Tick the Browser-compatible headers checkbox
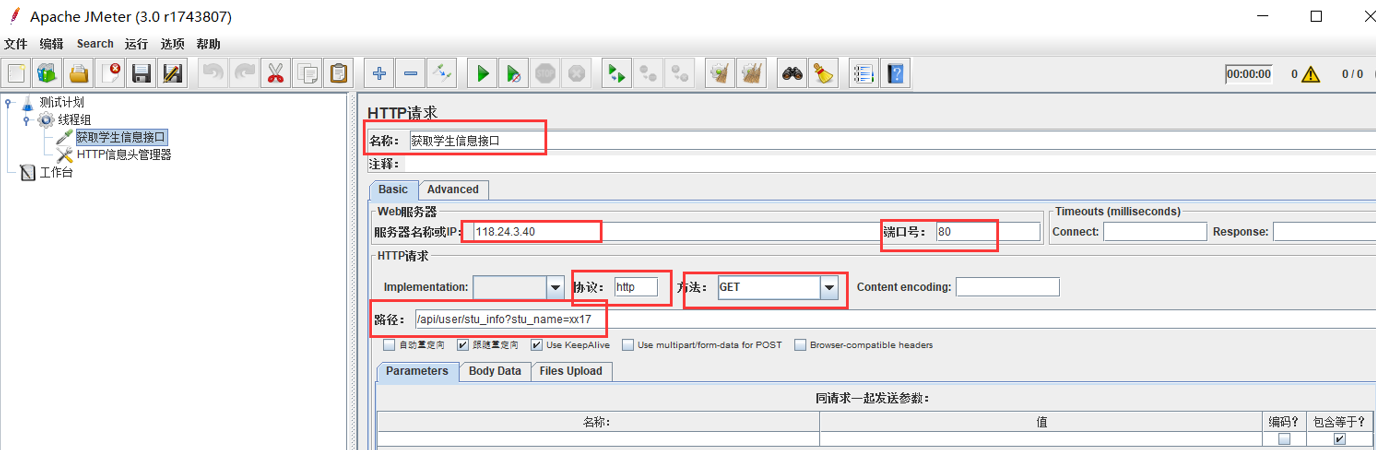Viewport: 1376px width, 450px height. 800,345
